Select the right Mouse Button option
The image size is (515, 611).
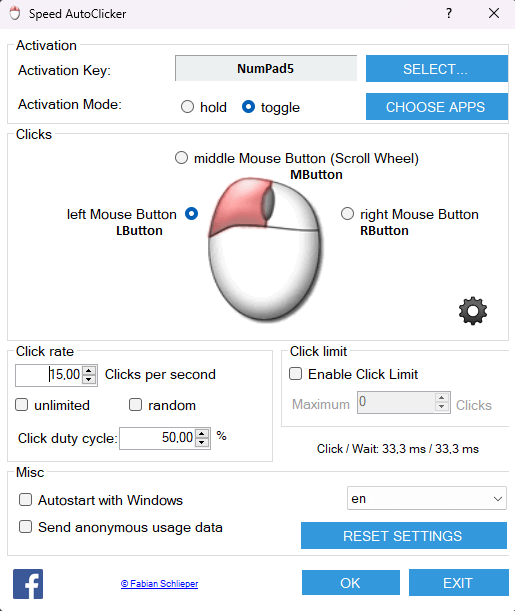(x=347, y=214)
